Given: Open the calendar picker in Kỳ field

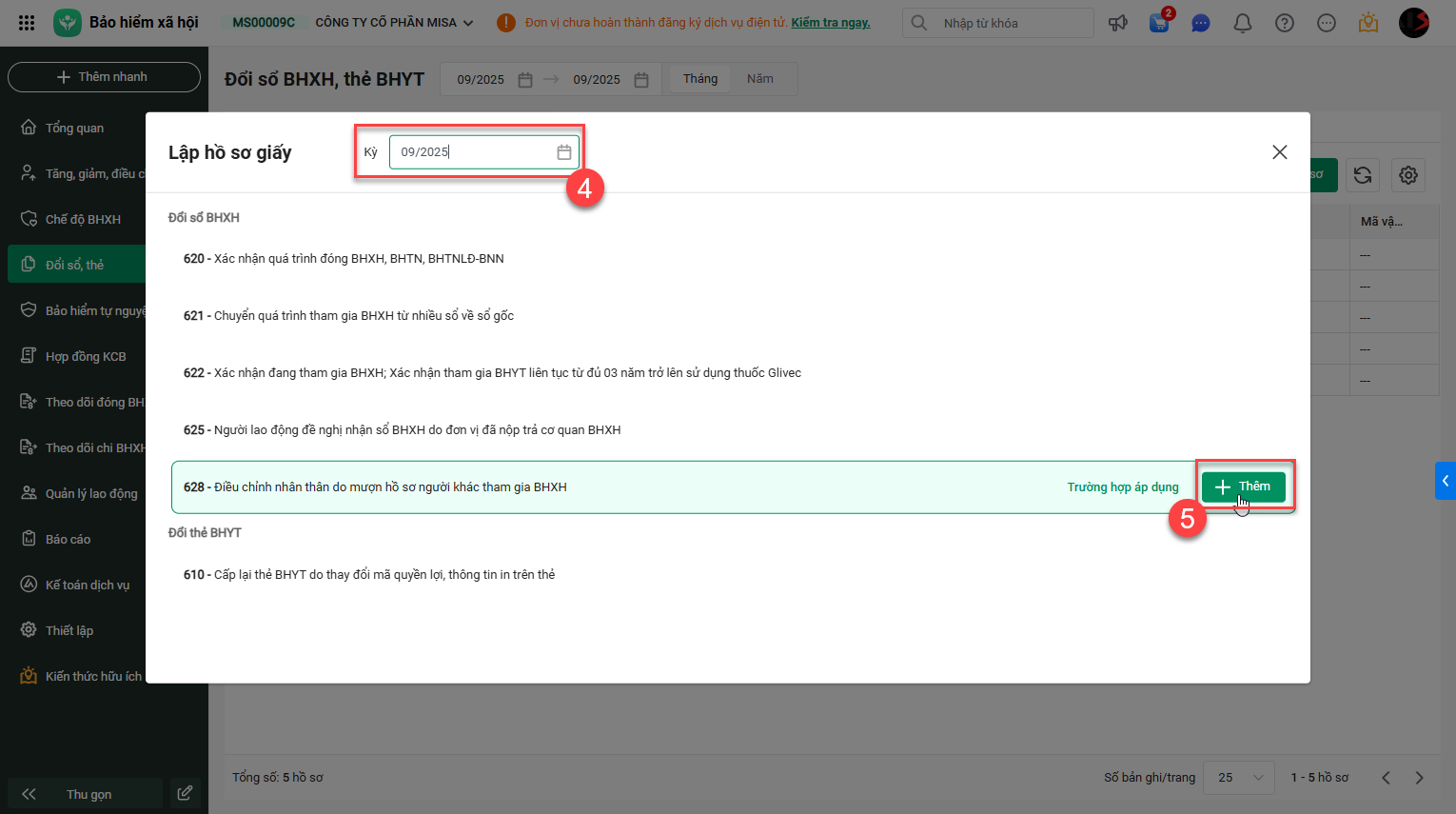Looking at the screenshot, I should (564, 152).
